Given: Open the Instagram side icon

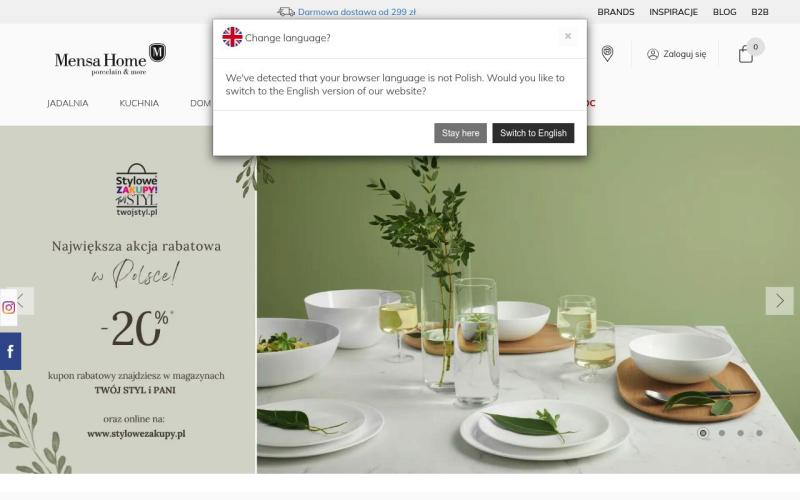Looking at the screenshot, I should point(9,308).
